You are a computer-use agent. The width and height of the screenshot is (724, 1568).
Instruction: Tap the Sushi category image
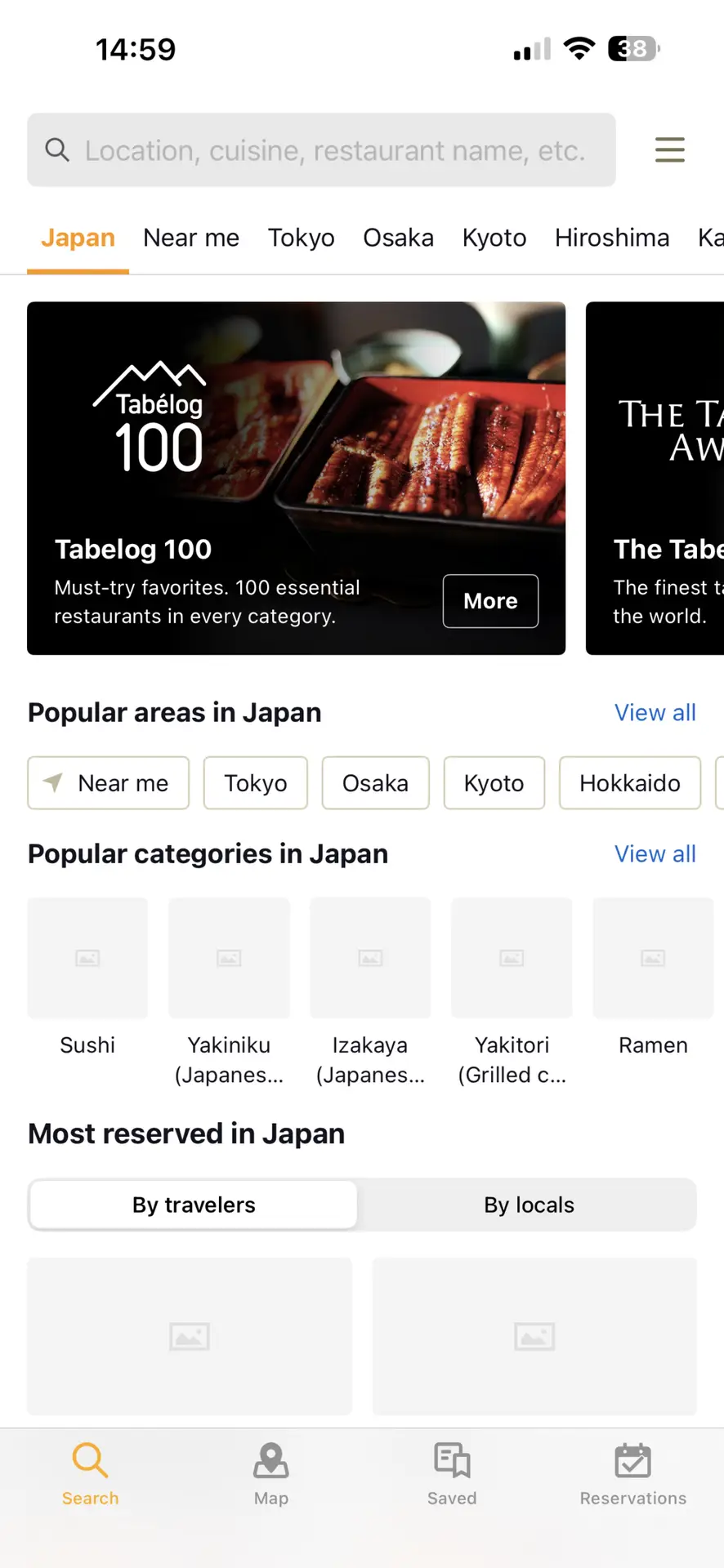[87, 958]
